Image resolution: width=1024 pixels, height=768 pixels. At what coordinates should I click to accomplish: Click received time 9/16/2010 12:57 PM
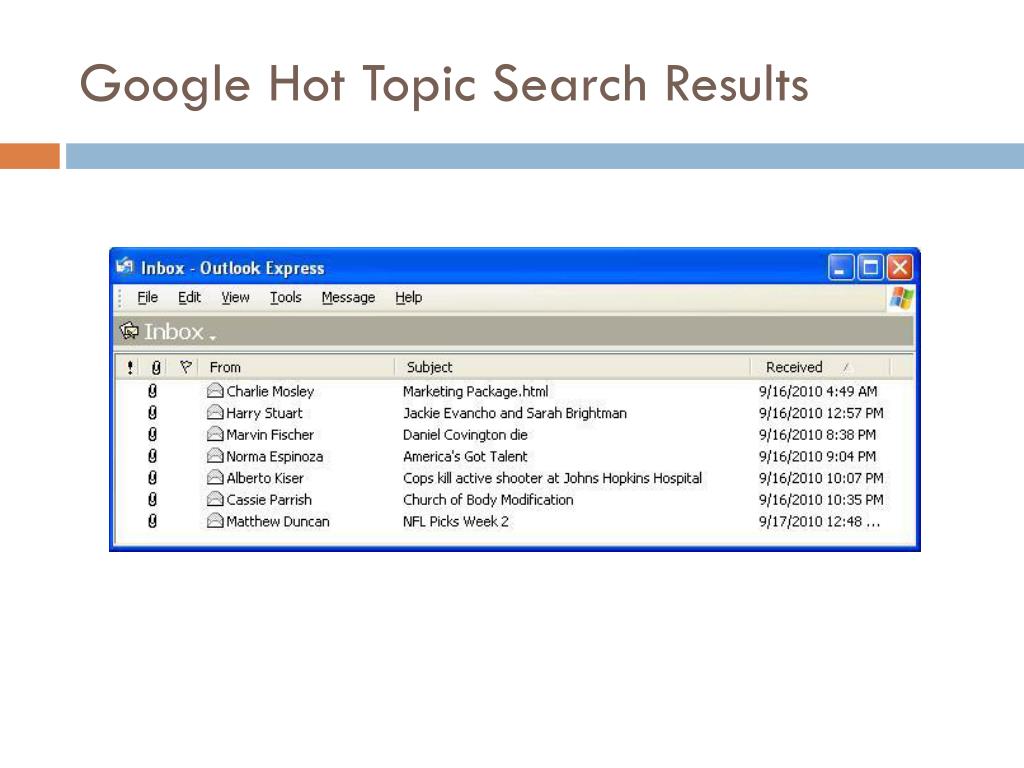(x=821, y=413)
